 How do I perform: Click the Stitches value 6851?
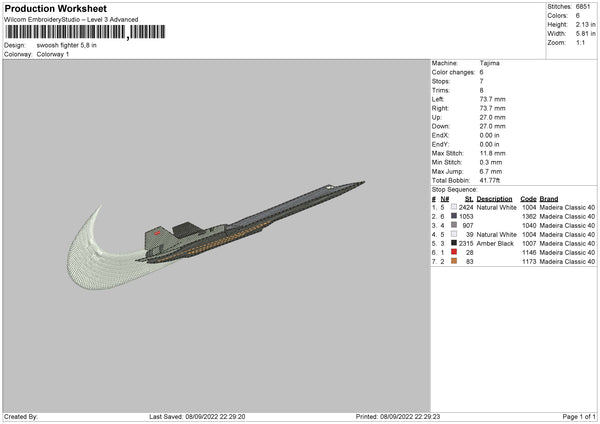coord(583,7)
